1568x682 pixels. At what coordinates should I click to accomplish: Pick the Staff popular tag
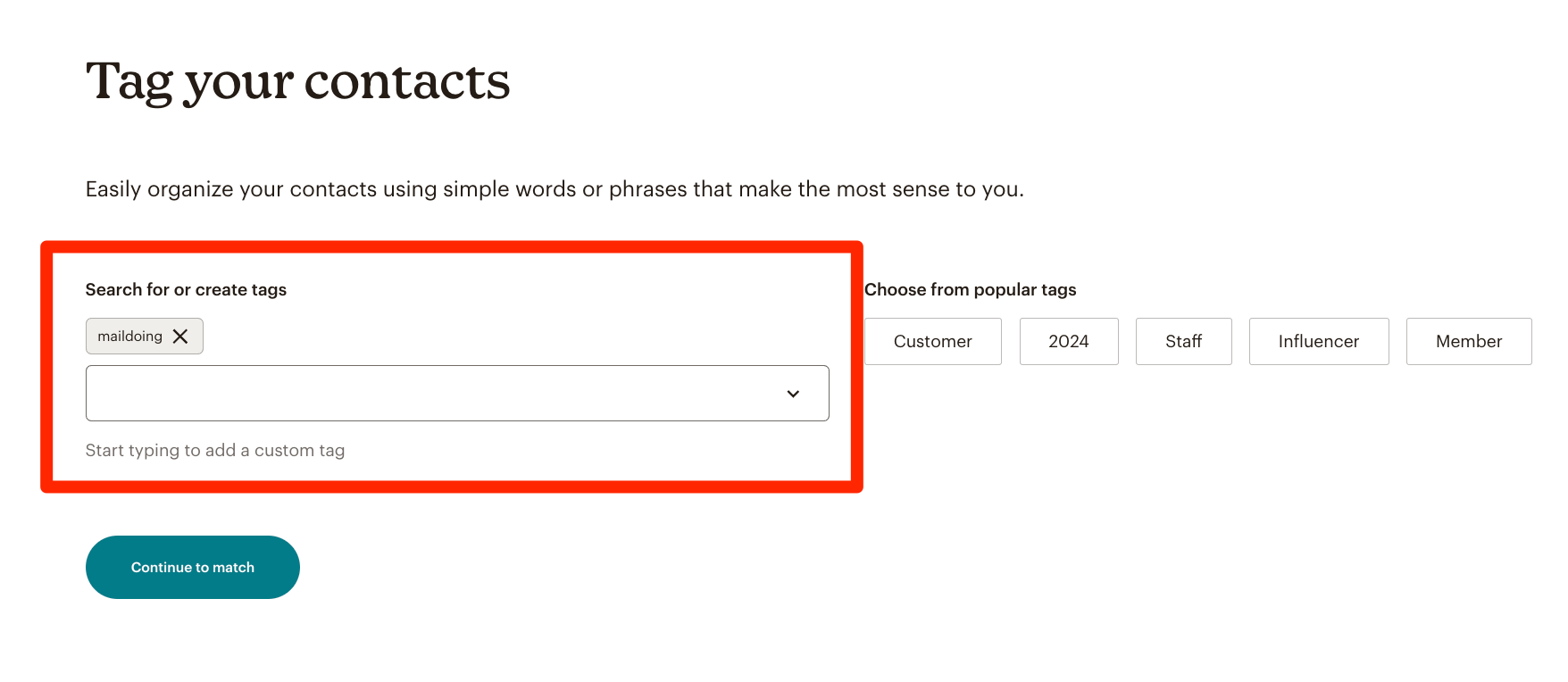tap(1183, 341)
